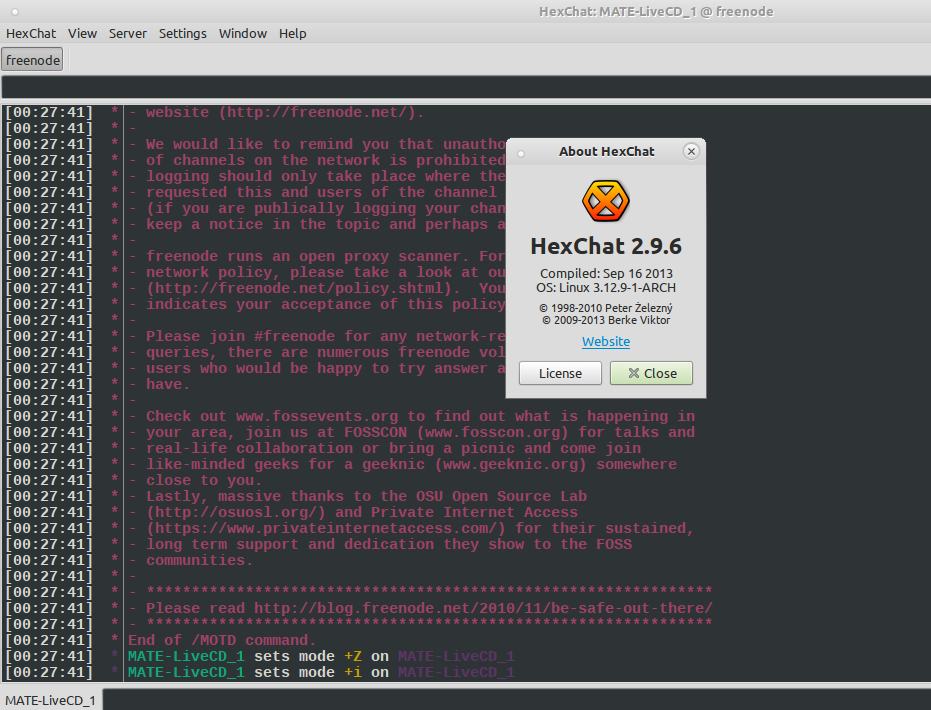Viewport: 931px width, 710px height.
Task: Open the HexChat menu
Action: 31,33
